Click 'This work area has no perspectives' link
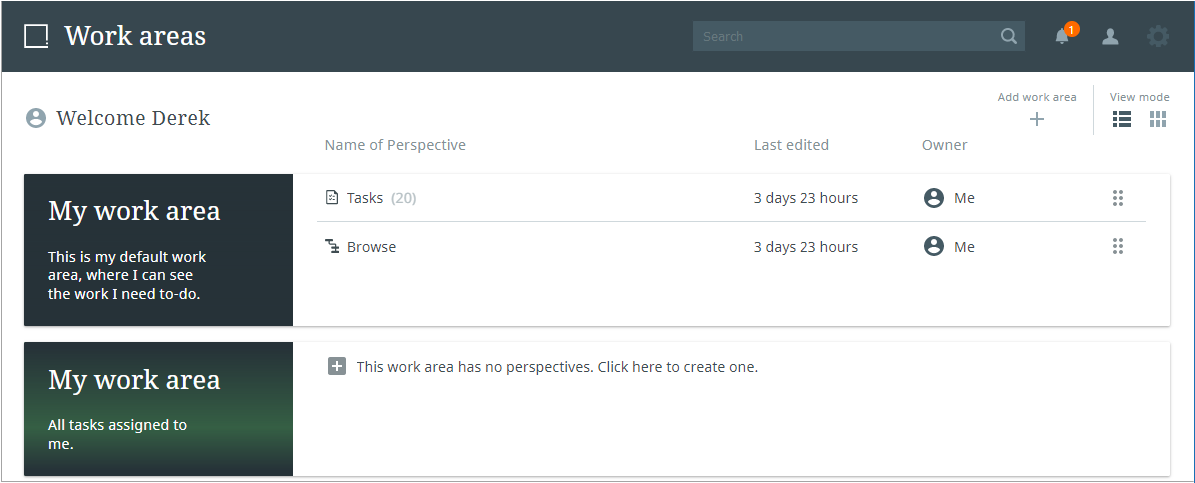 point(557,367)
